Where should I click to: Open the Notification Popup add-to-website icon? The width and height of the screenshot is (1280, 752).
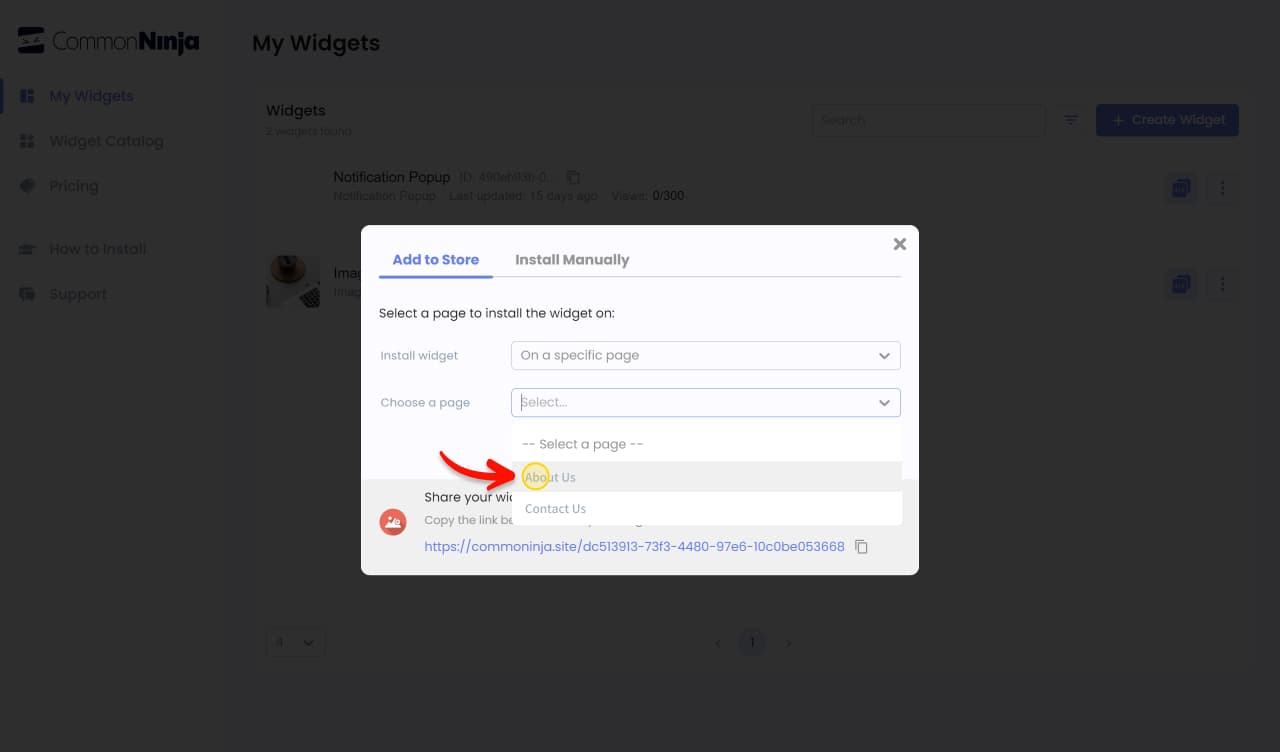1181,188
